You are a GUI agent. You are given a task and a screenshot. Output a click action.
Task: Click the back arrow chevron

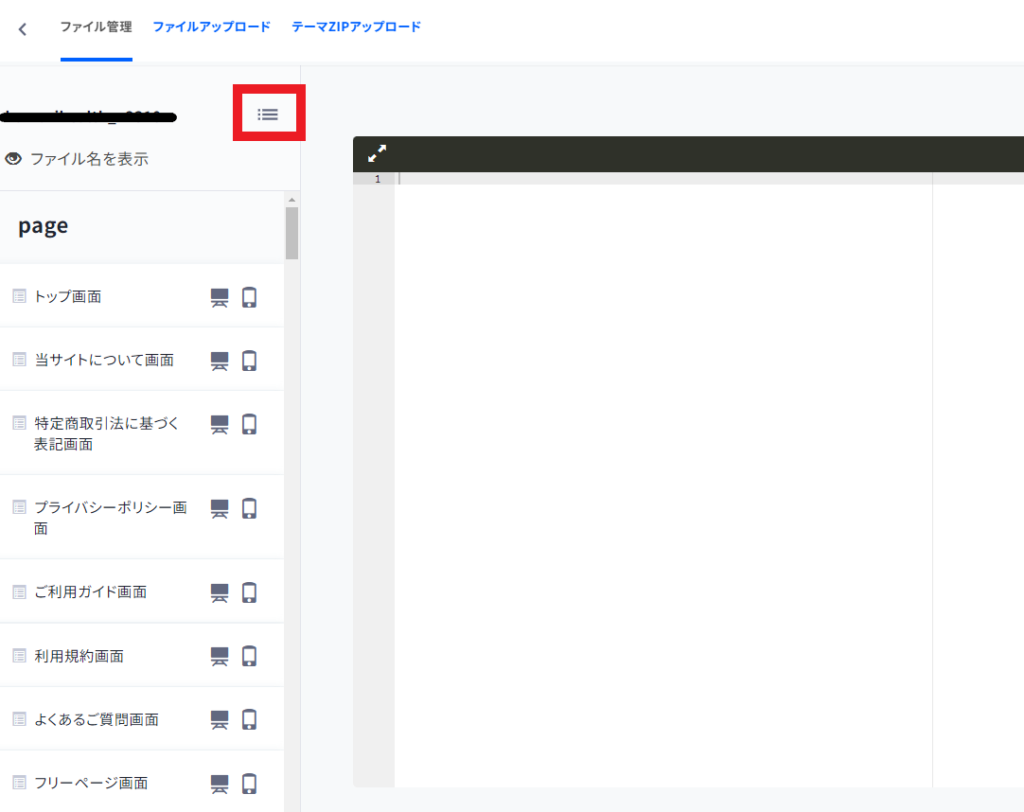click(23, 29)
